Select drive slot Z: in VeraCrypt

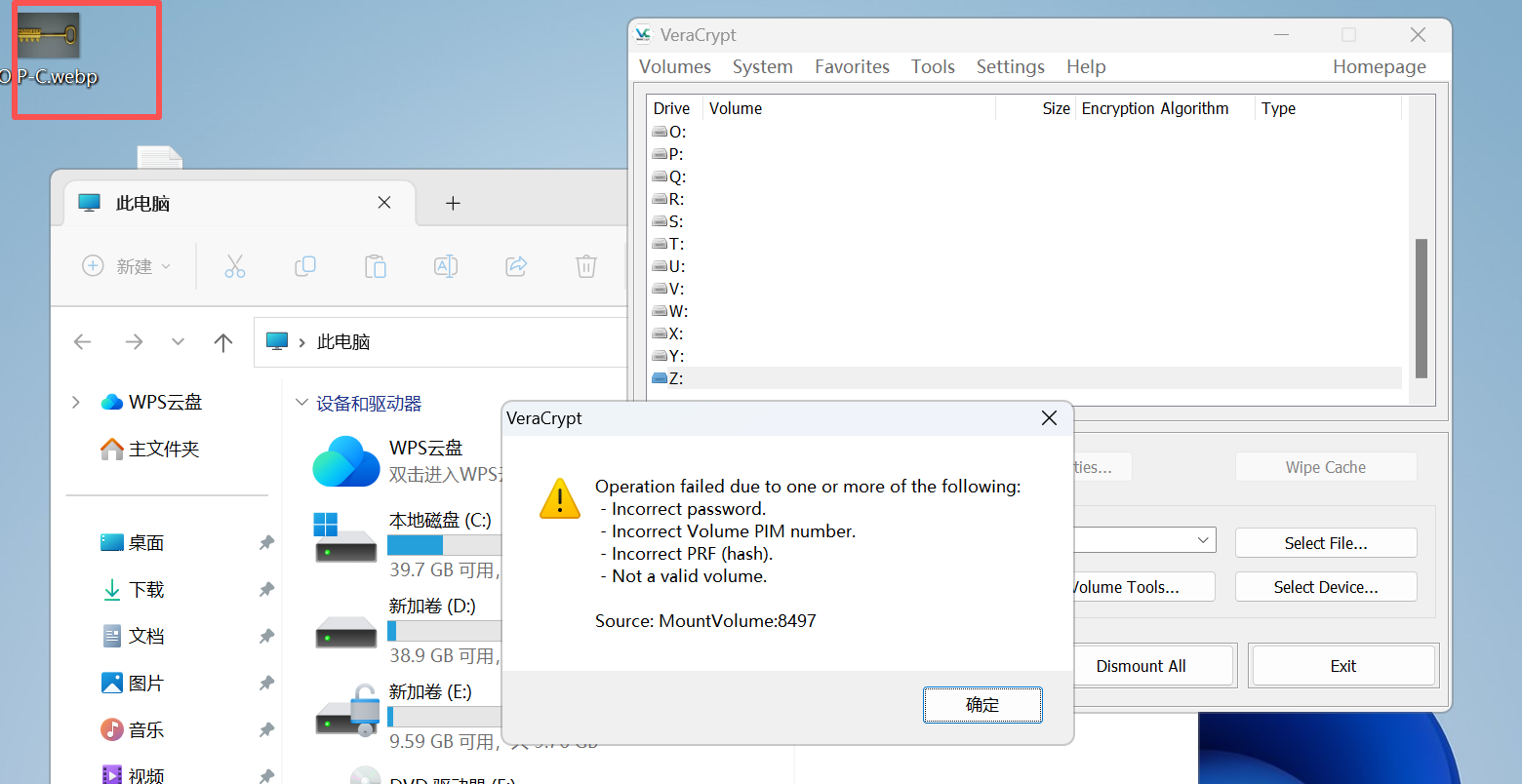point(1026,378)
